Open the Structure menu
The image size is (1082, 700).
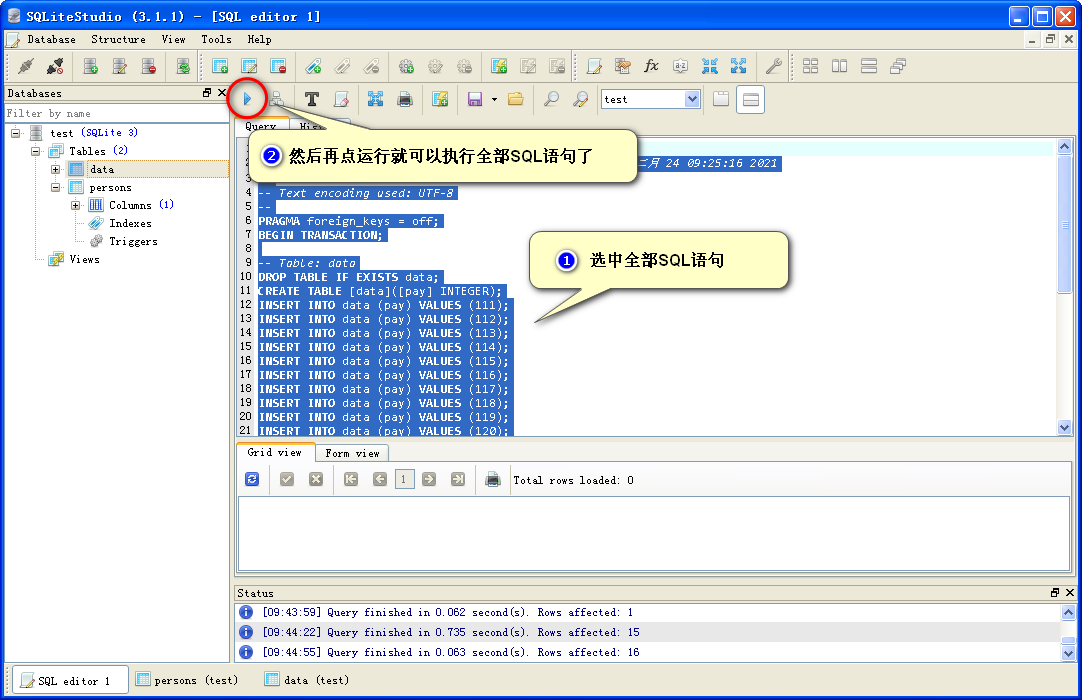tap(118, 39)
